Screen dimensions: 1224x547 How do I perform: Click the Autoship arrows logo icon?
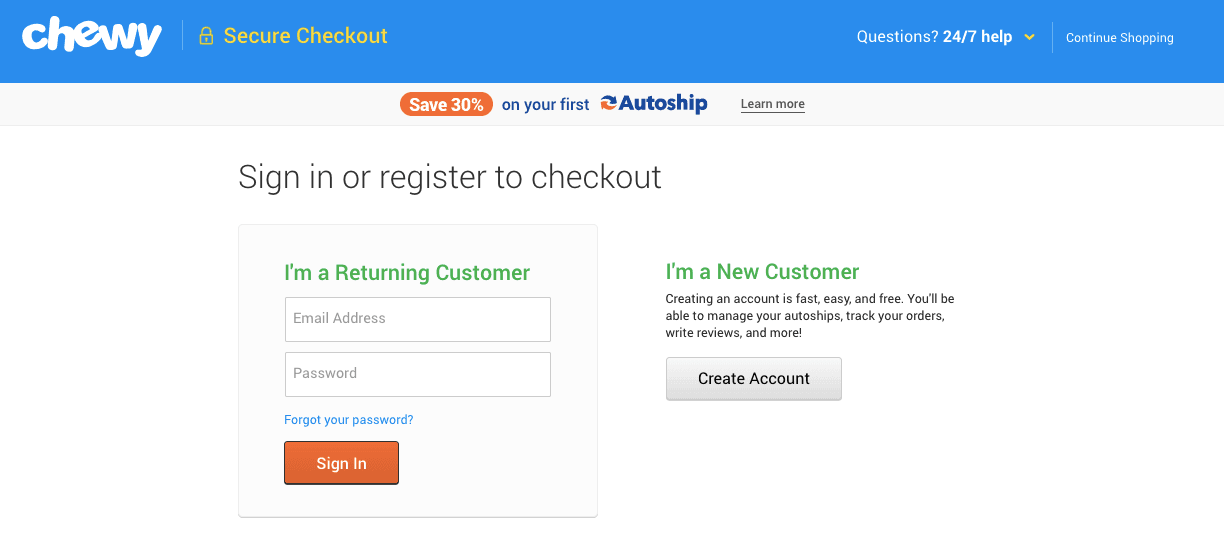(x=608, y=103)
